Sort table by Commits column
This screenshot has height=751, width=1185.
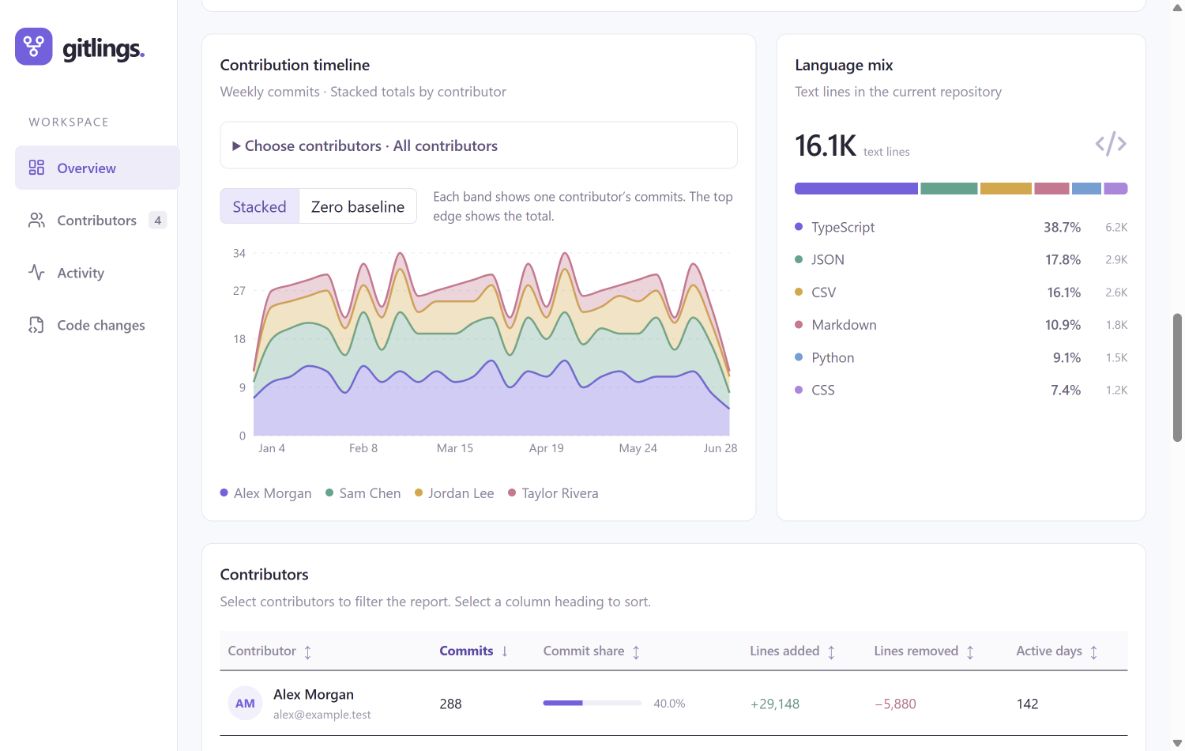(474, 651)
